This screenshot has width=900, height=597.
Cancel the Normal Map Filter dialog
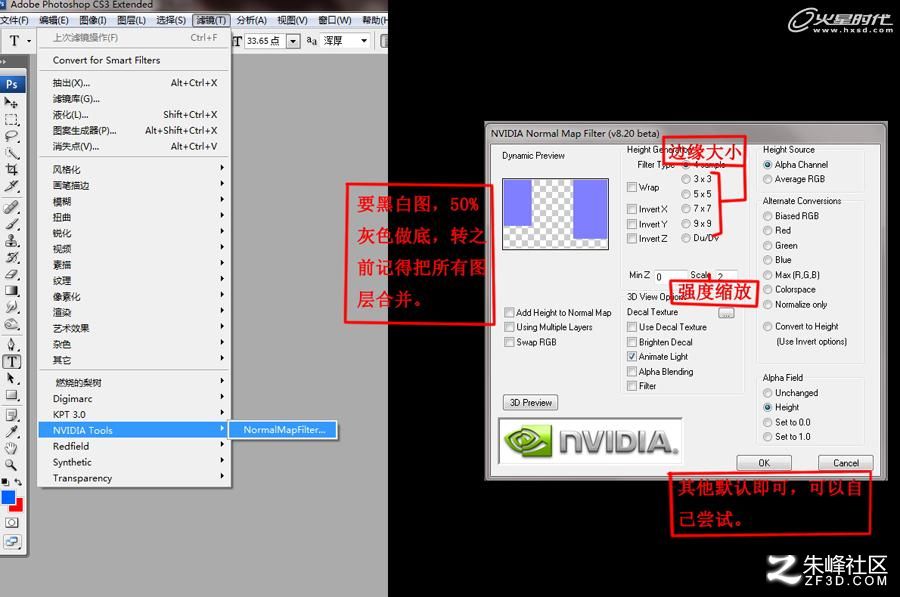845,463
